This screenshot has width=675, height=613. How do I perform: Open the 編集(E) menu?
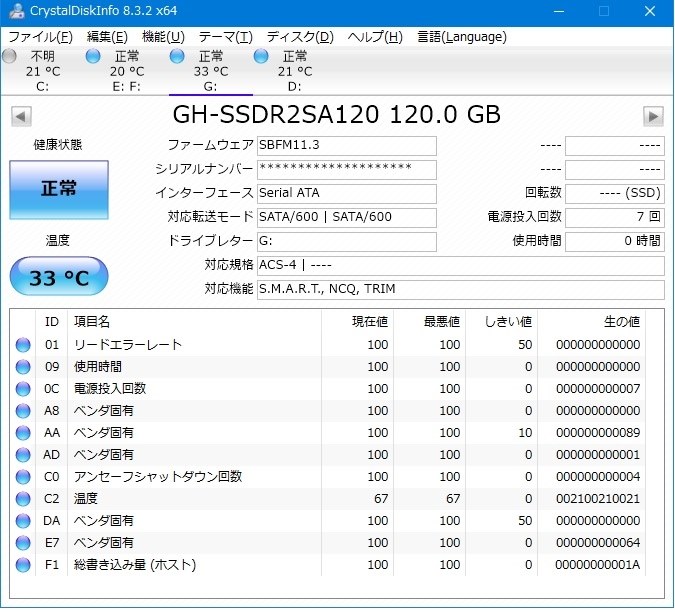pyautogui.click(x=107, y=37)
